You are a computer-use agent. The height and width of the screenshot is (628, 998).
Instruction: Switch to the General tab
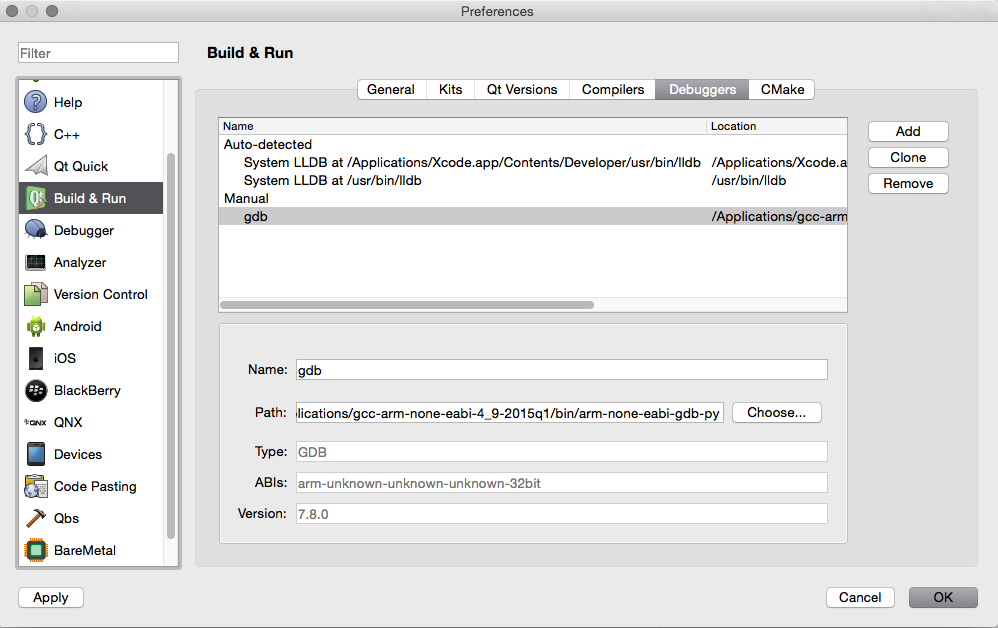click(391, 90)
